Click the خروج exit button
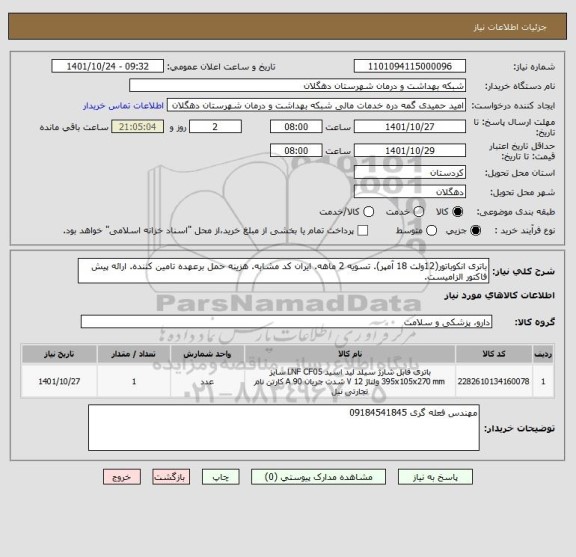This screenshot has width=576, height=557. click(122, 477)
